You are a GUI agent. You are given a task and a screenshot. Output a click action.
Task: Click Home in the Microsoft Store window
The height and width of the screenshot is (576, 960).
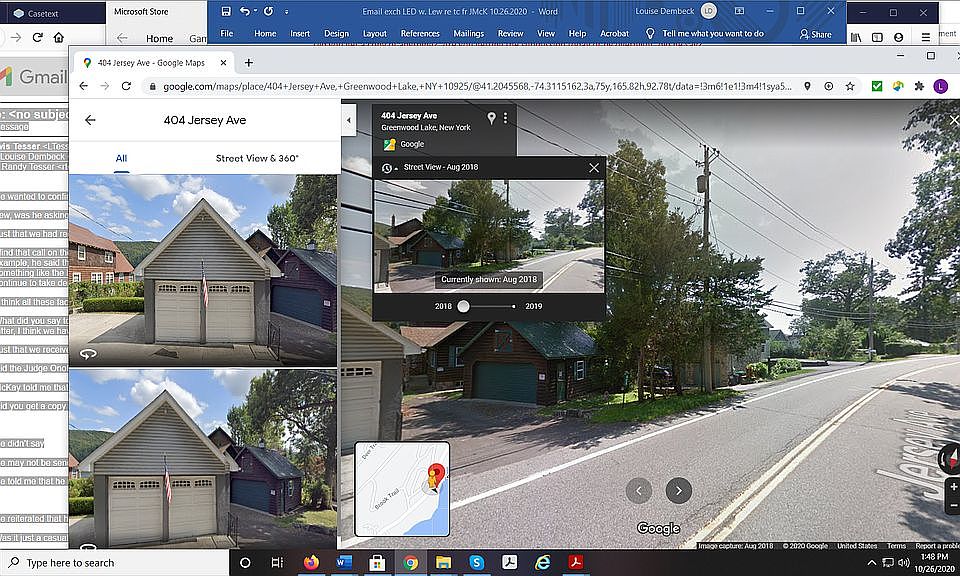(x=159, y=39)
